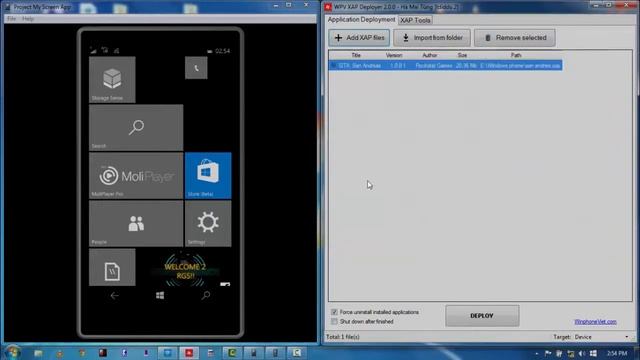Open the File menu in Project My Screen
640x360 pixels.
point(11,19)
